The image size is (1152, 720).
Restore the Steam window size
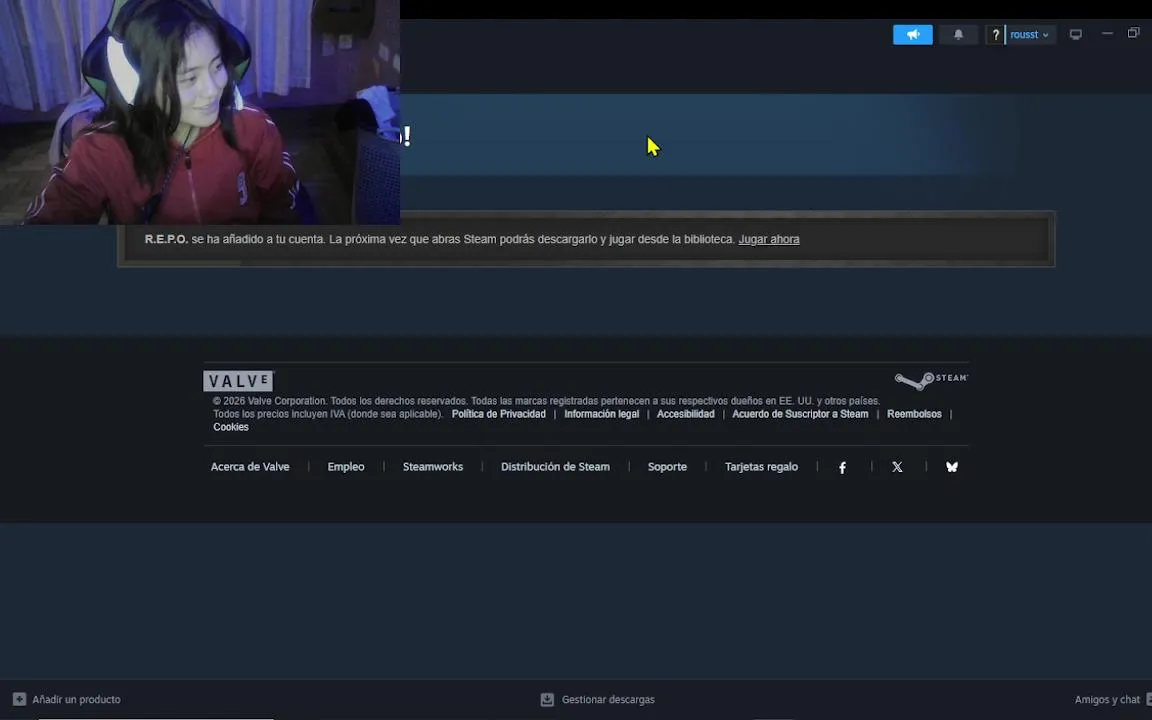tap(1134, 33)
